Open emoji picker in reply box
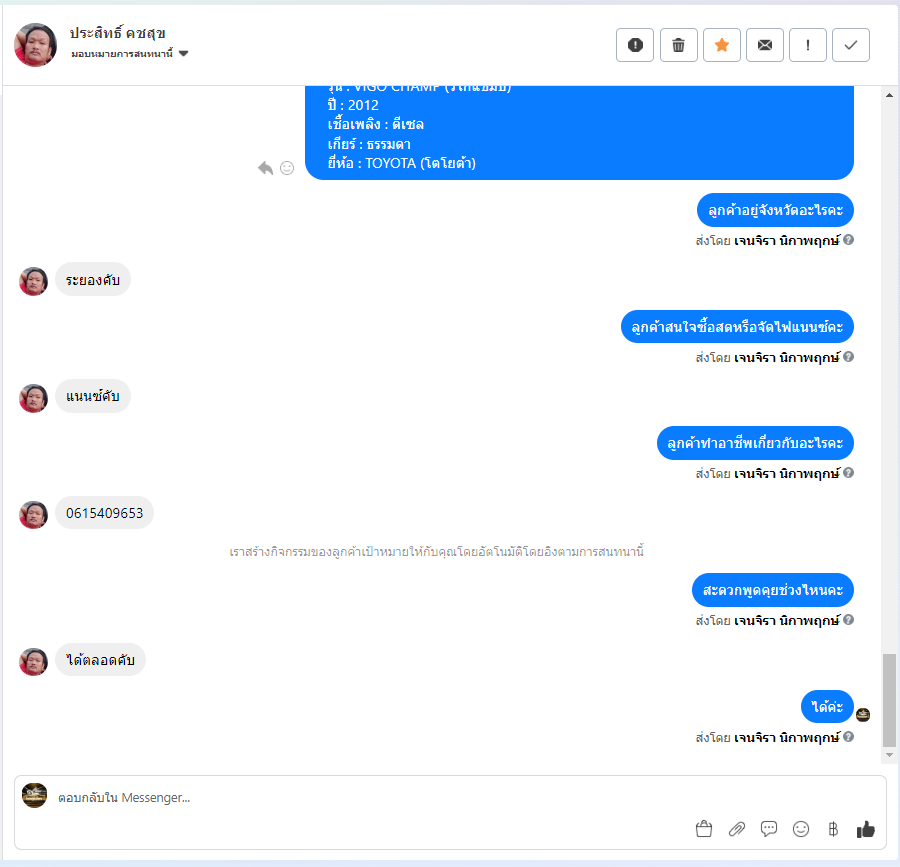Image resolution: width=900 pixels, height=867 pixels. click(801, 829)
